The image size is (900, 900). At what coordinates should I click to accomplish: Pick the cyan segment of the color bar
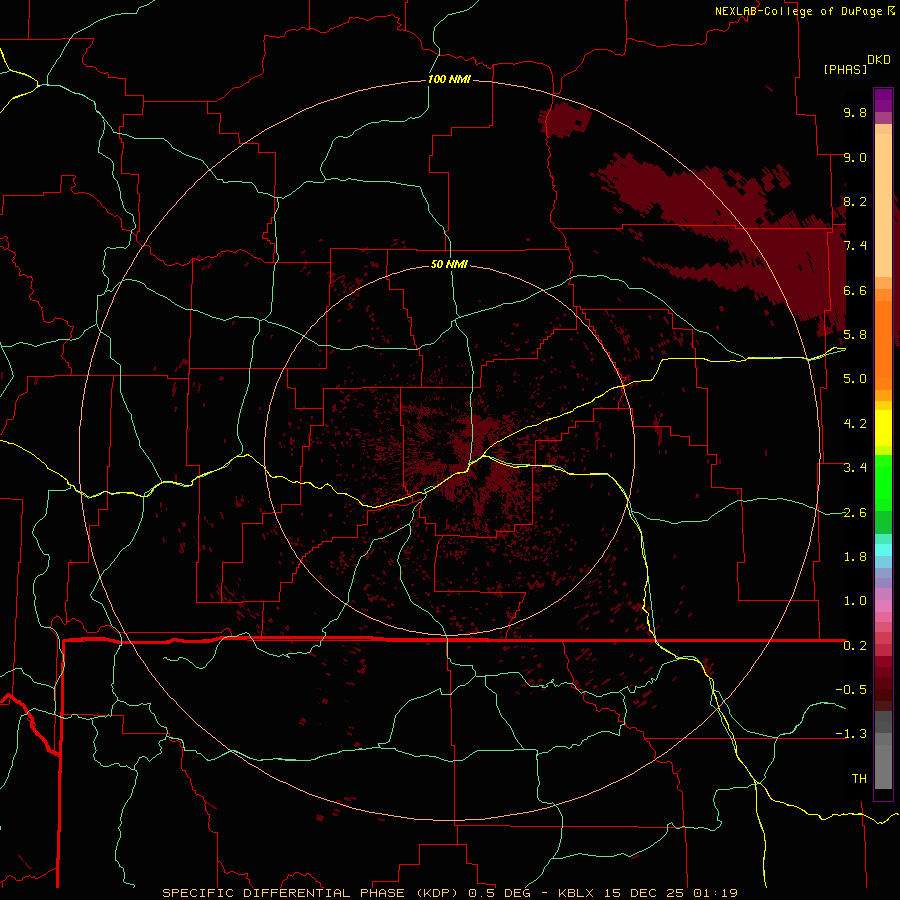click(883, 549)
